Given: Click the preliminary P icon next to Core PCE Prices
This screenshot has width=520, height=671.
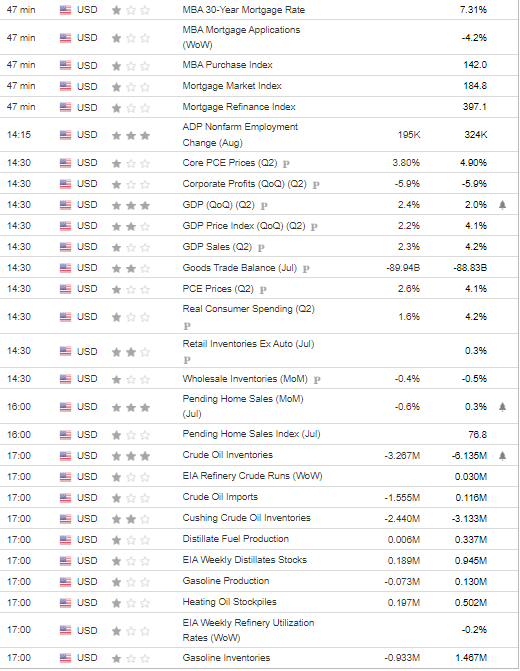Looking at the screenshot, I should (x=286, y=163).
